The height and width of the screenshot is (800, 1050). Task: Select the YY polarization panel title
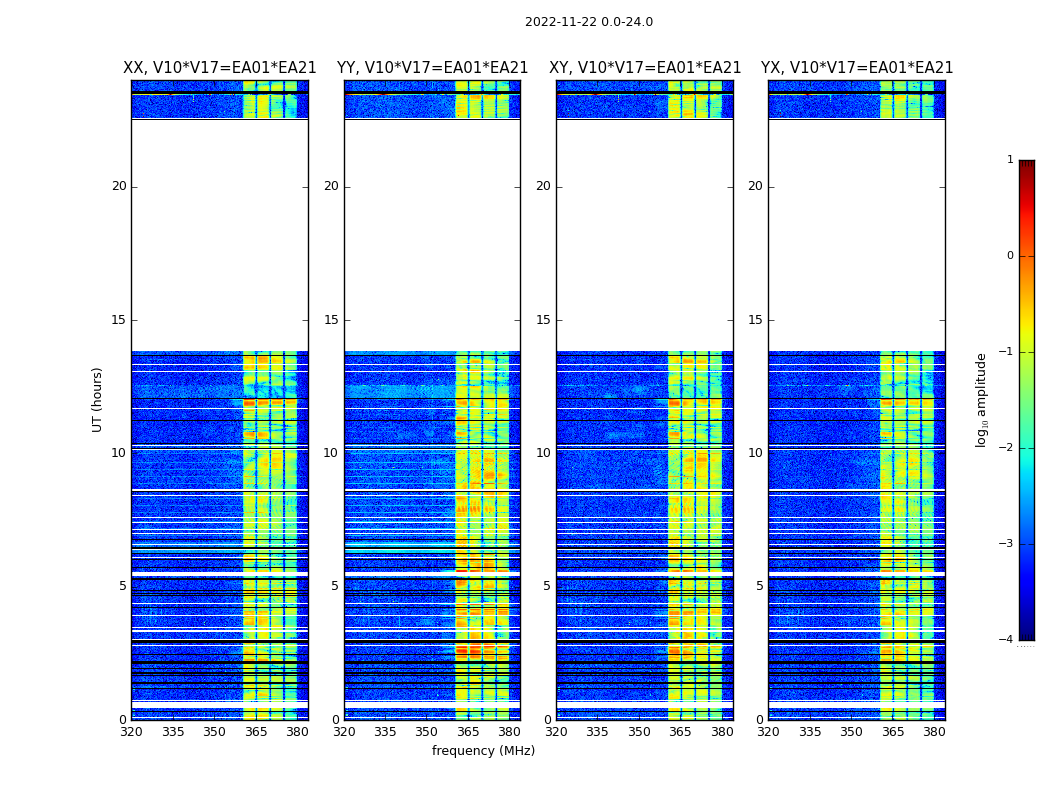[x=432, y=68]
